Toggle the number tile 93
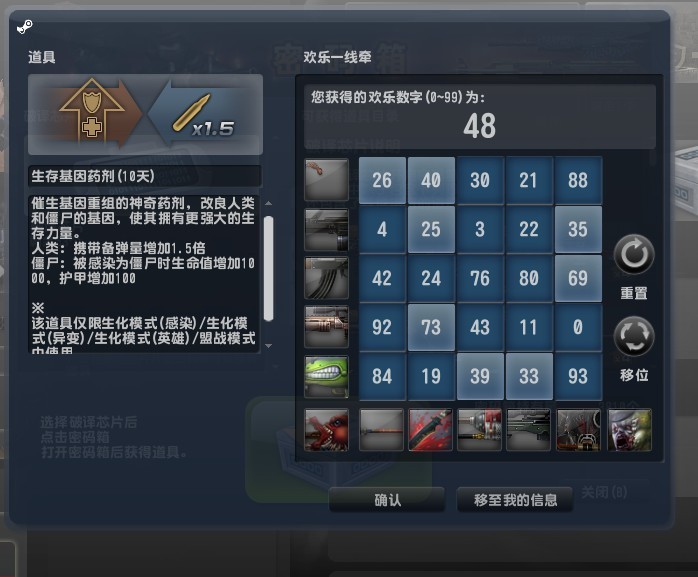This screenshot has width=698, height=577. coord(578,376)
